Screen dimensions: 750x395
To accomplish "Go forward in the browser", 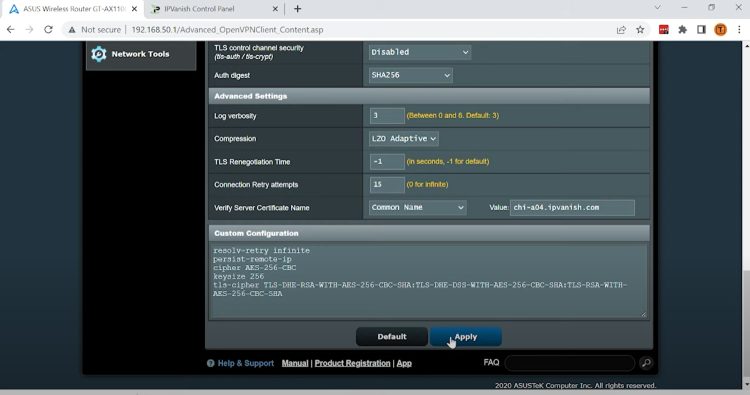I will 29,30.
